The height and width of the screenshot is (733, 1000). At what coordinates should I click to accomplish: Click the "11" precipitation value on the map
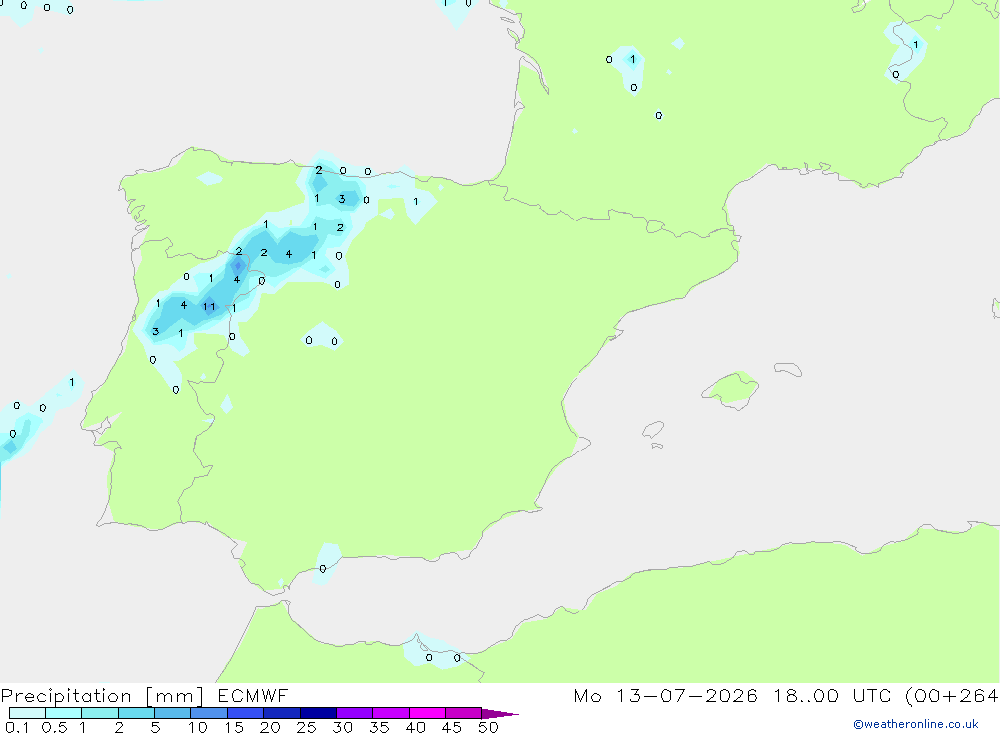click(x=209, y=307)
